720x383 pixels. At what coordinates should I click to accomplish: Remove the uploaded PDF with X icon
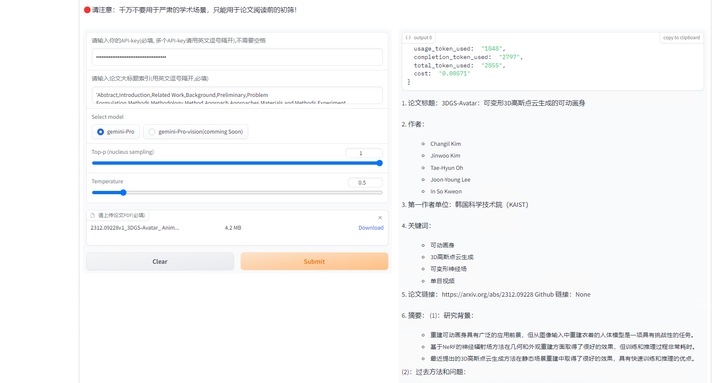pos(380,218)
